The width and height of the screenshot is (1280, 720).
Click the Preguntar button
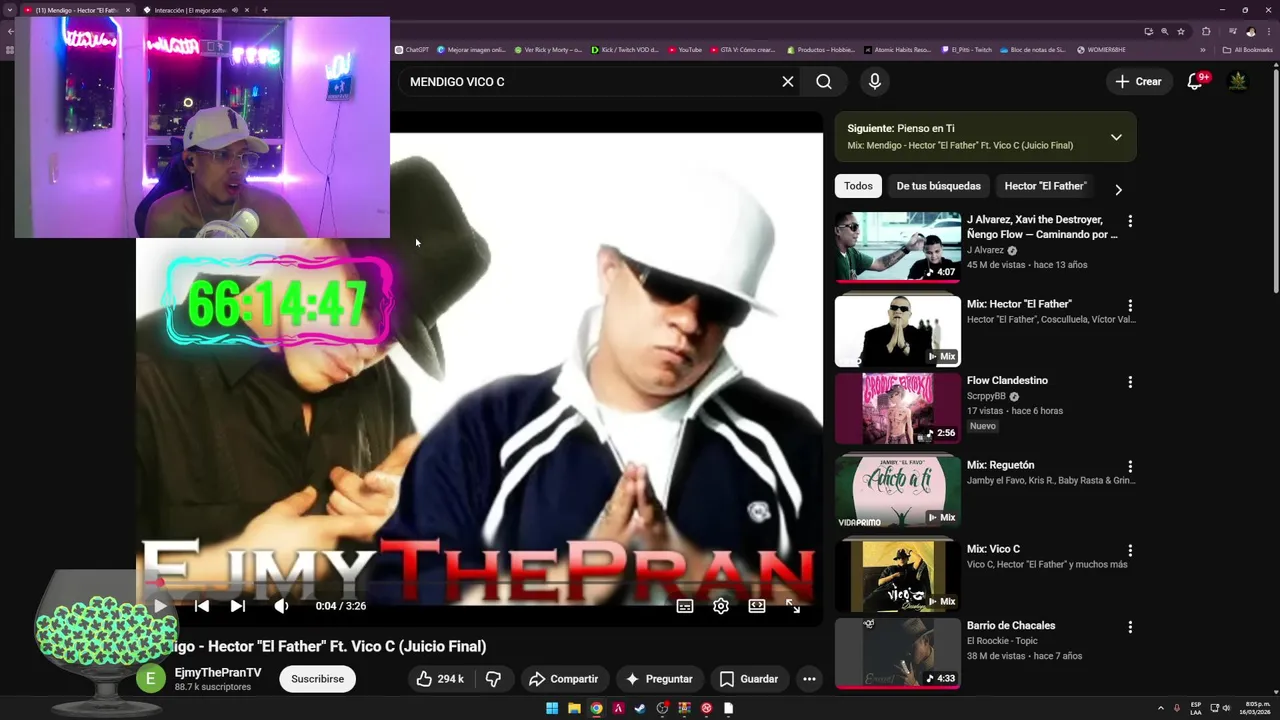point(659,679)
